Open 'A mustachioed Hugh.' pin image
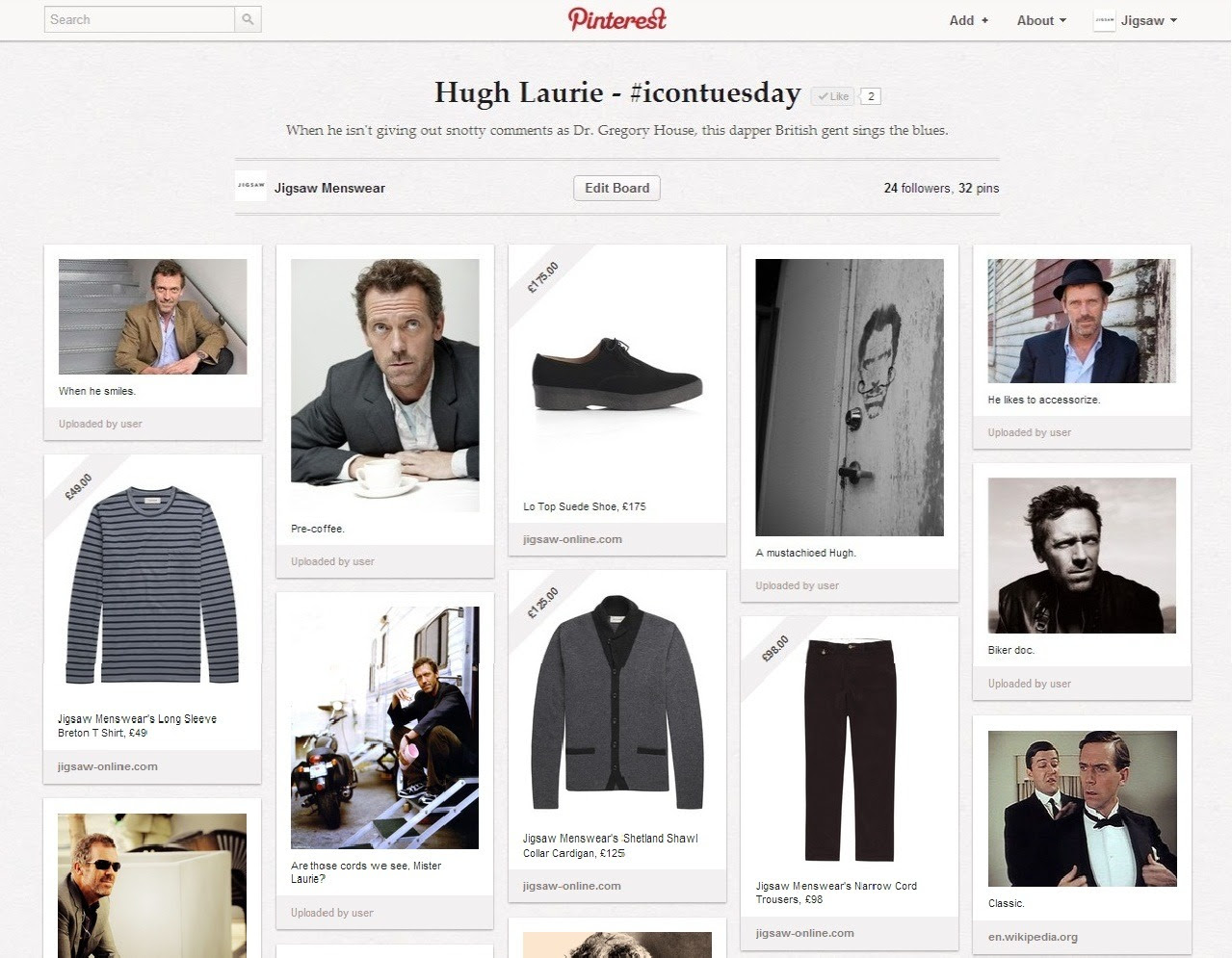The image size is (1232, 958). [850, 398]
